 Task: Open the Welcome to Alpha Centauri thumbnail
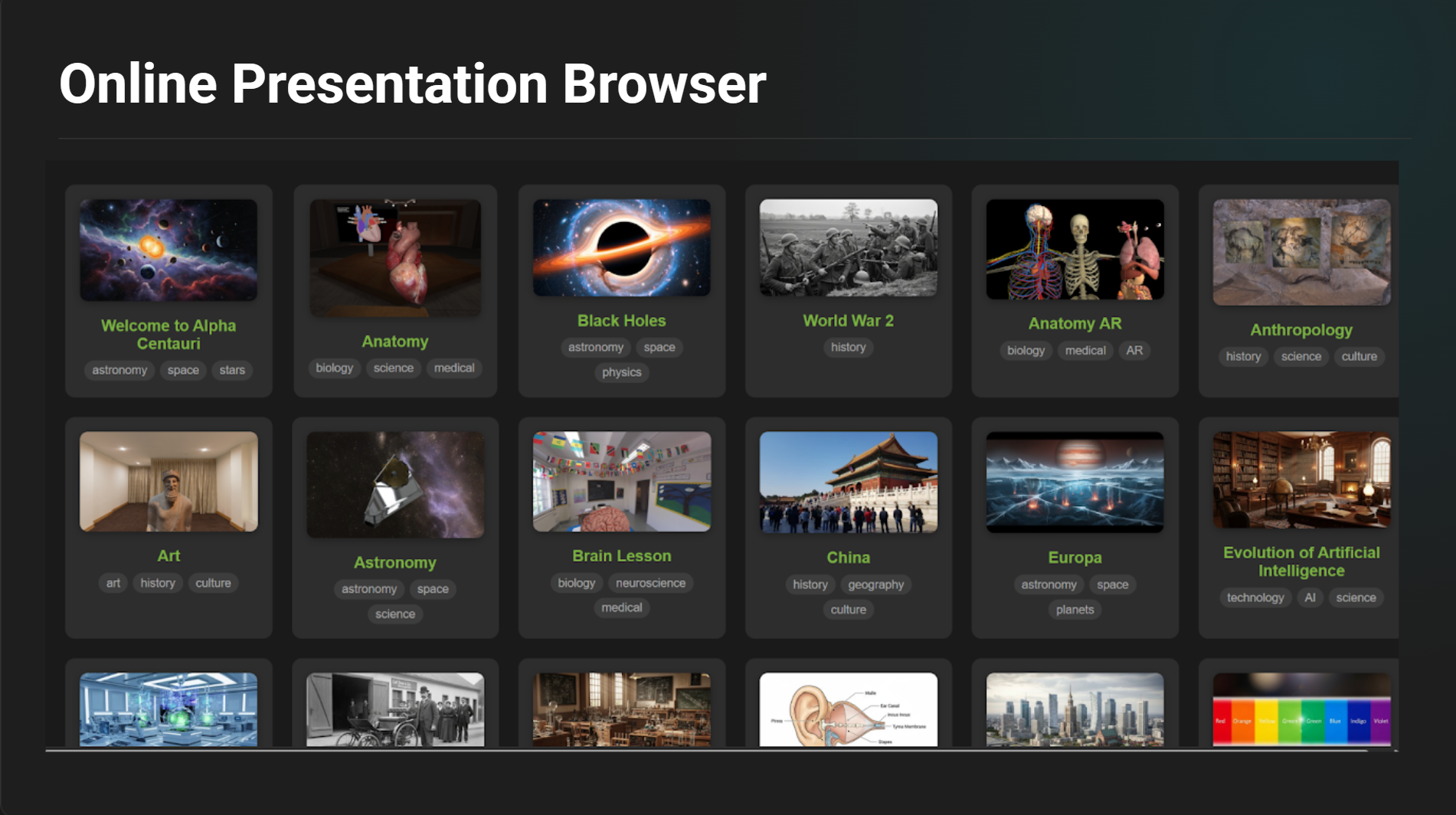(169, 250)
